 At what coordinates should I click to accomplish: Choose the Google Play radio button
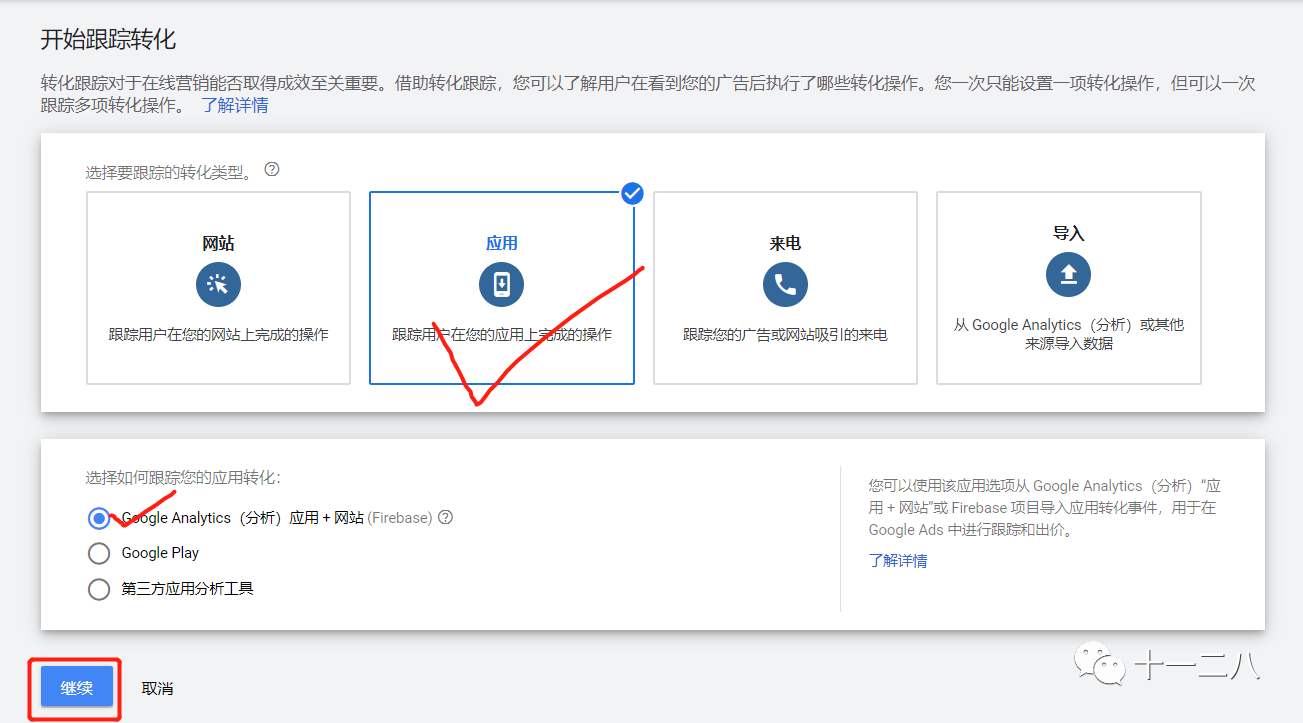point(98,553)
